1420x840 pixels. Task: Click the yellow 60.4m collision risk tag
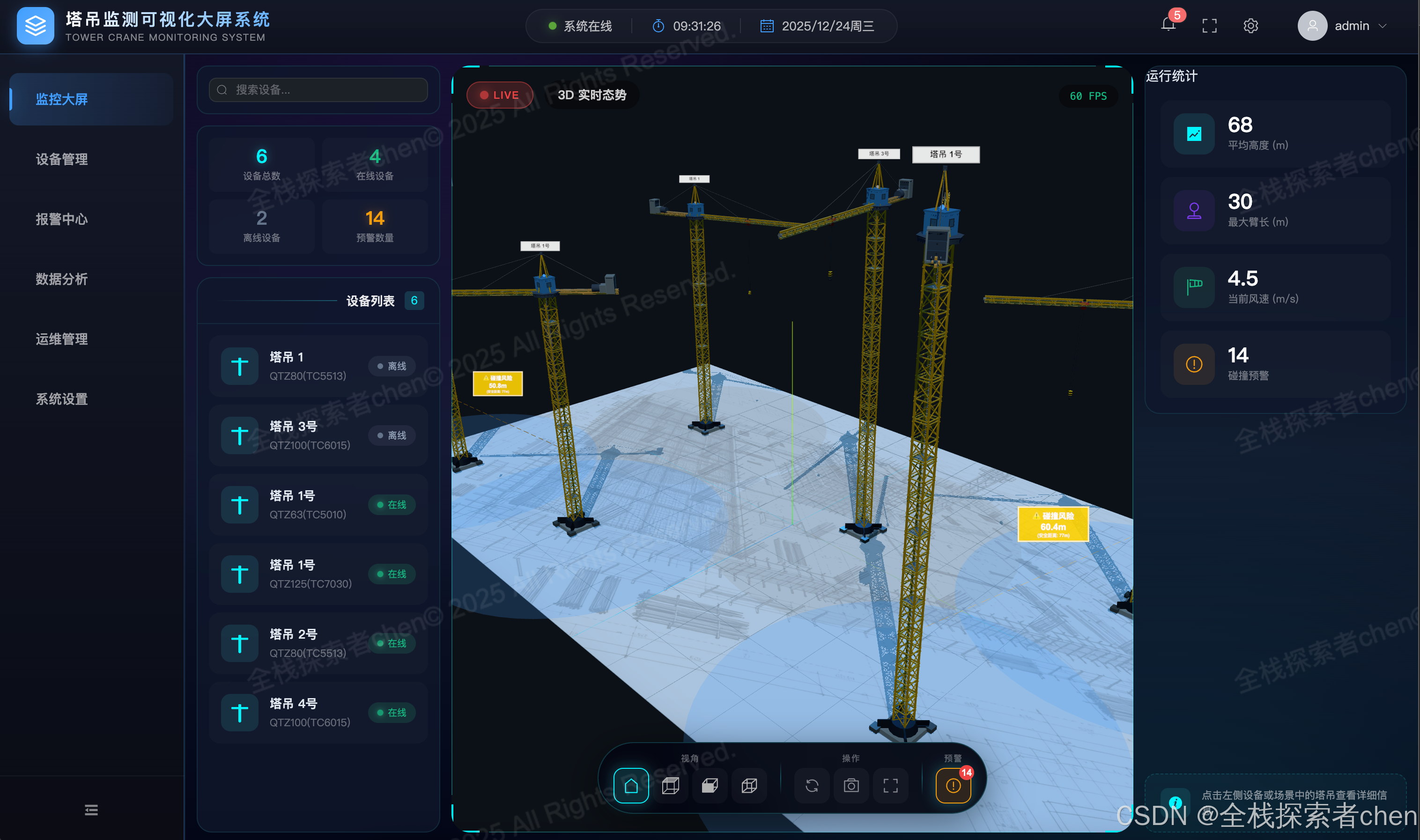pyautogui.click(x=1053, y=524)
